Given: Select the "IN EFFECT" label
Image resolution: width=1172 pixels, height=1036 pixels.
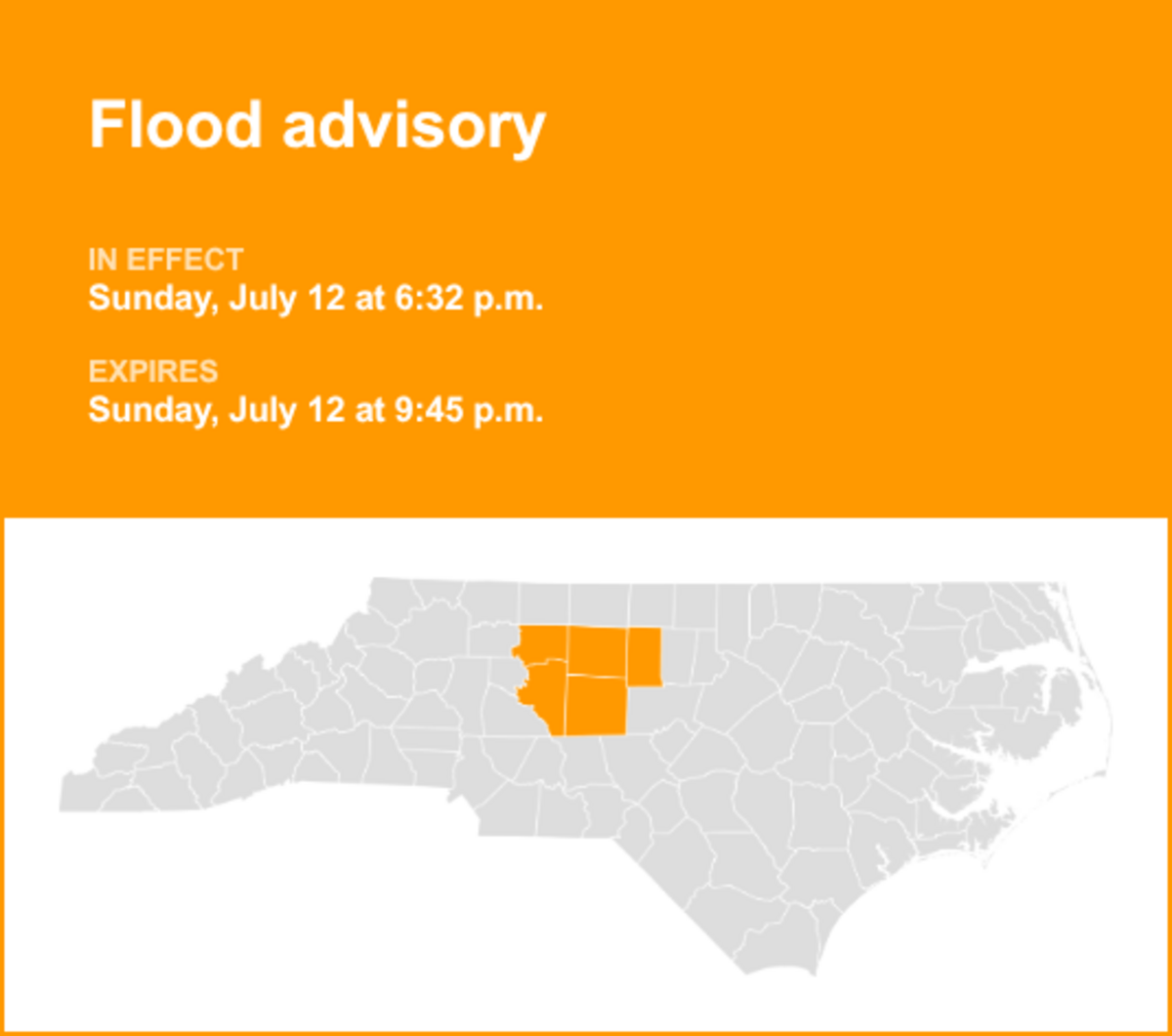Looking at the screenshot, I should (x=166, y=261).
